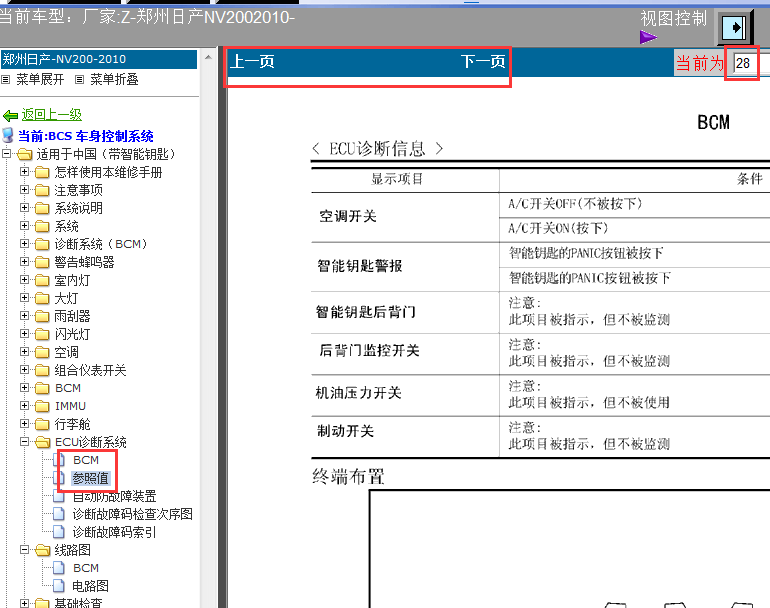Screen dimensions: 770x608
Task: Click the 显示项目 column header
Action: (x=397, y=179)
